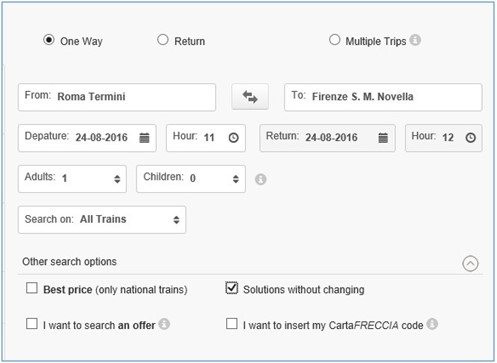Click the From station input field
The image size is (497, 363).
(x=117, y=97)
